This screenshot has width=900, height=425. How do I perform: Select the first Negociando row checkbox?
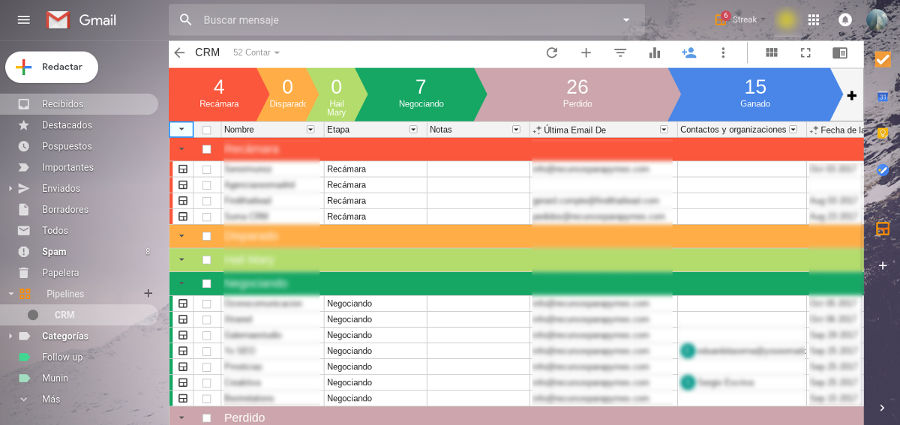click(x=207, y=304)
